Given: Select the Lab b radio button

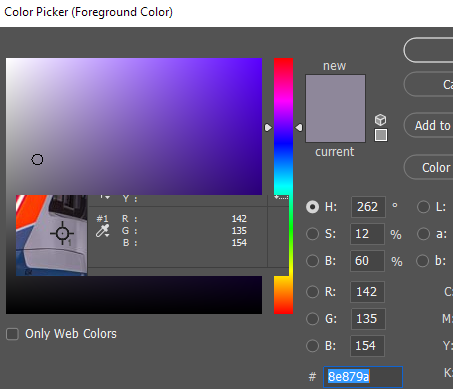Looking at the screenshot, I should (x=423, y=261).
